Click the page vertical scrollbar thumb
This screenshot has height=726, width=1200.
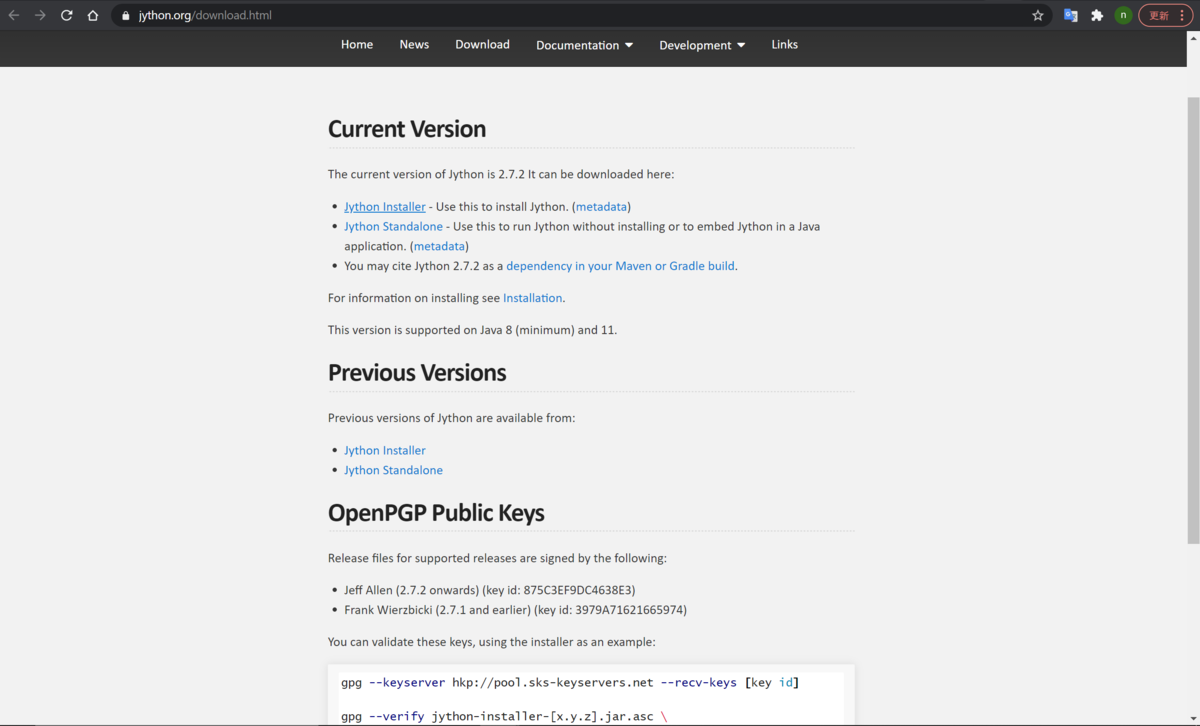(1193, 320)
